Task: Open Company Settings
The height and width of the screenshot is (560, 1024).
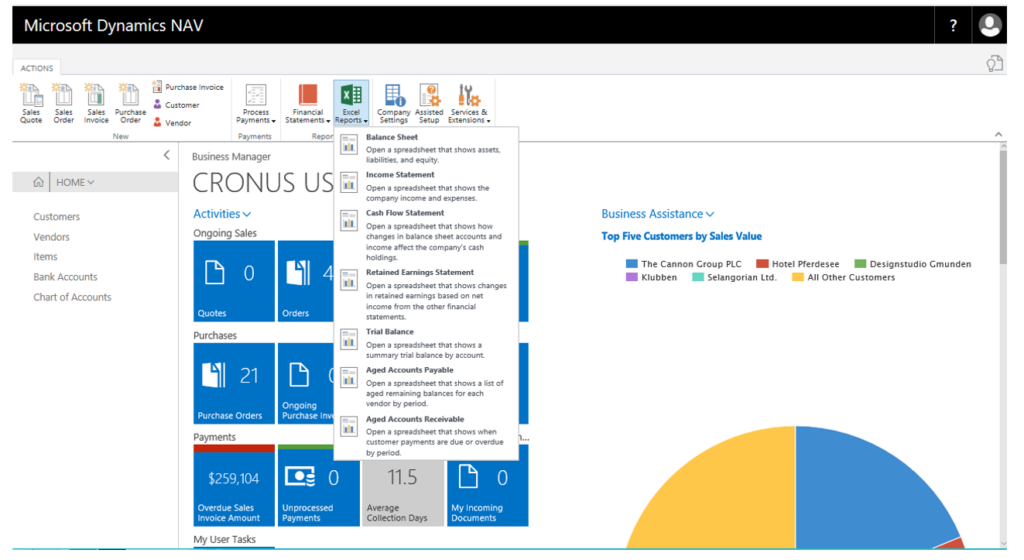Action: tap(393, 103)
